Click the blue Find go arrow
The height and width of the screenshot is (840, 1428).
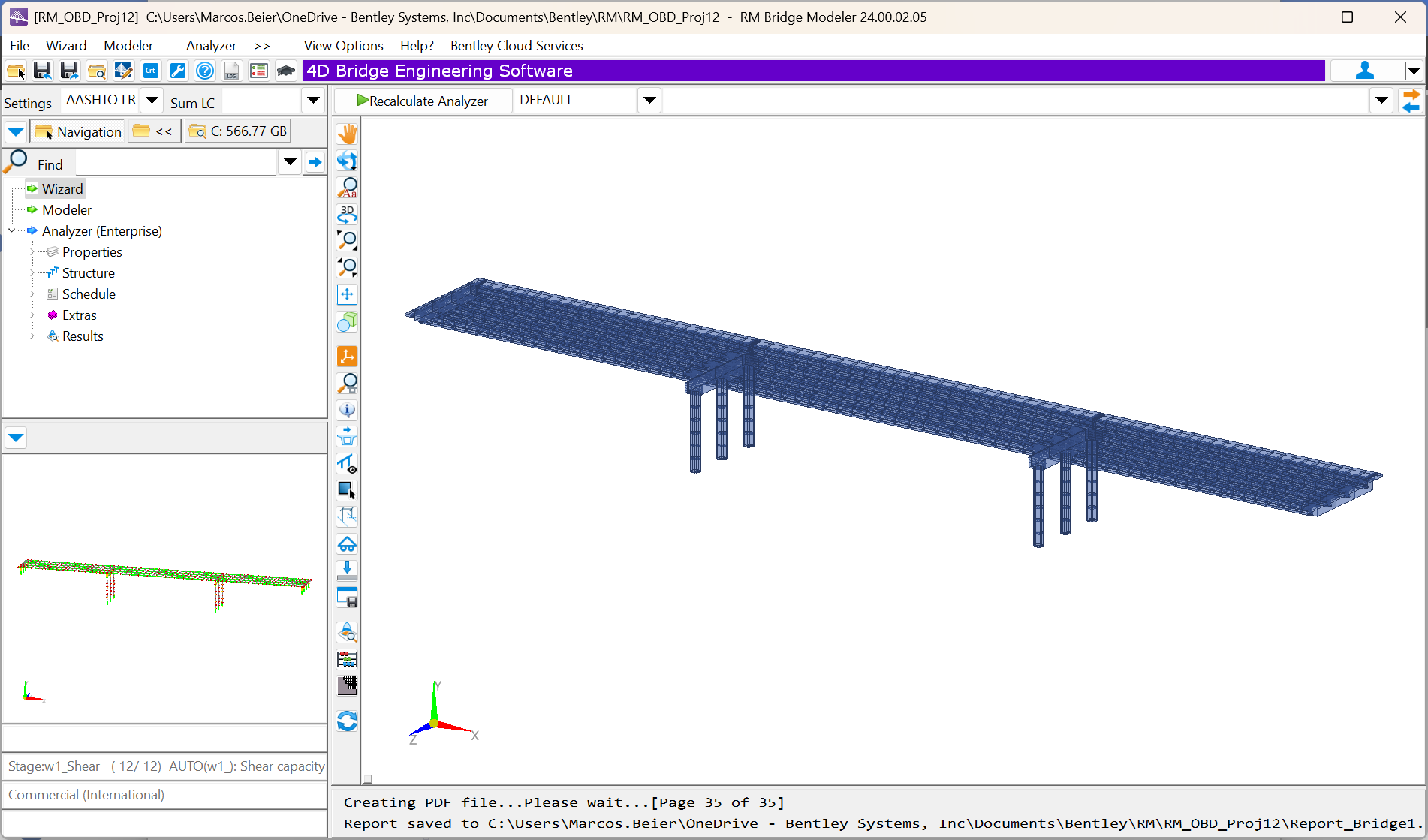[315, 162]
